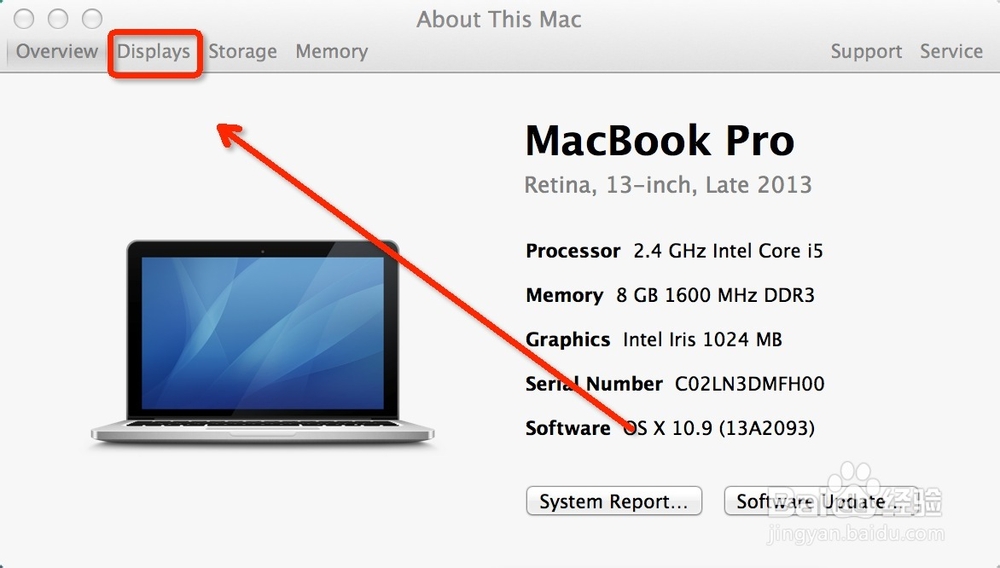The image size is (1000, 568).
Task: Click the System Report button
Action: [614, 501]
